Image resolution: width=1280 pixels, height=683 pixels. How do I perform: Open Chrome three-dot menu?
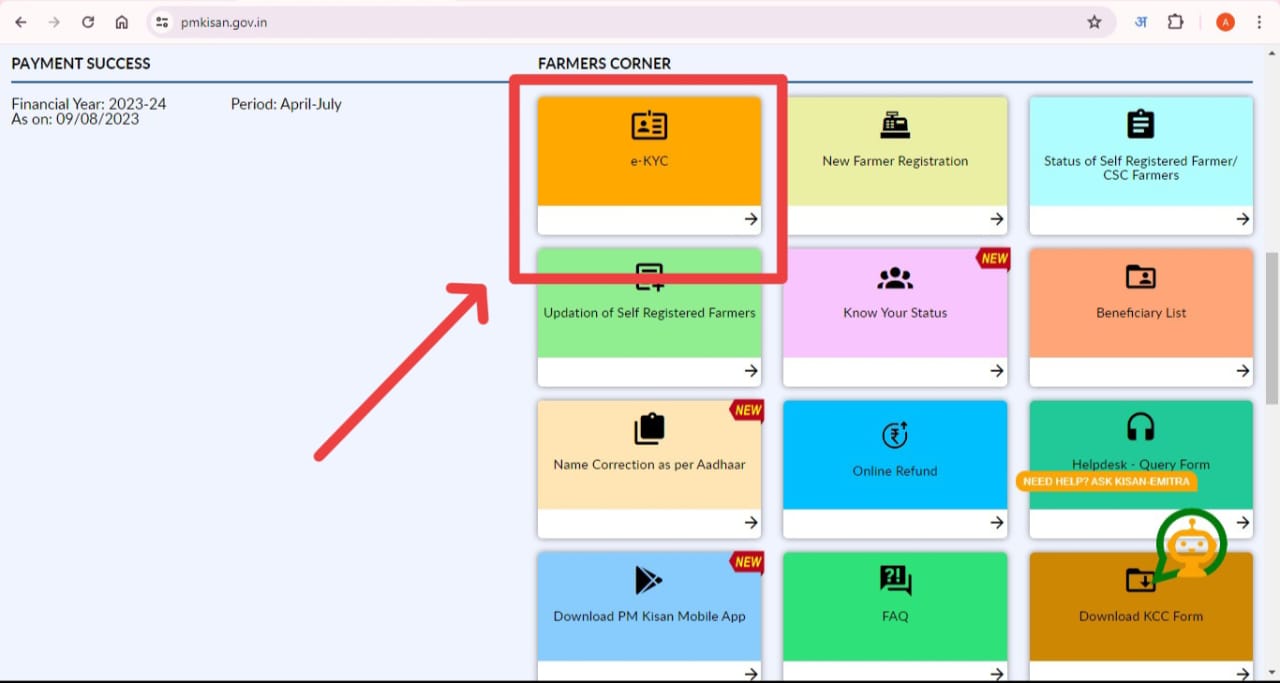pyautogui.click(x=1260, y=22)
